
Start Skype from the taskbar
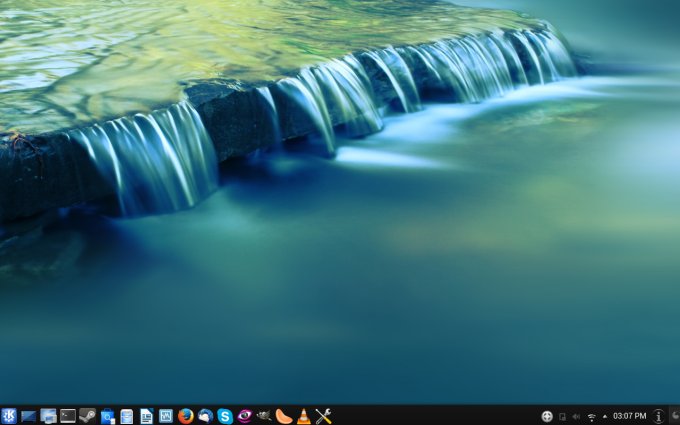(225, 416)
